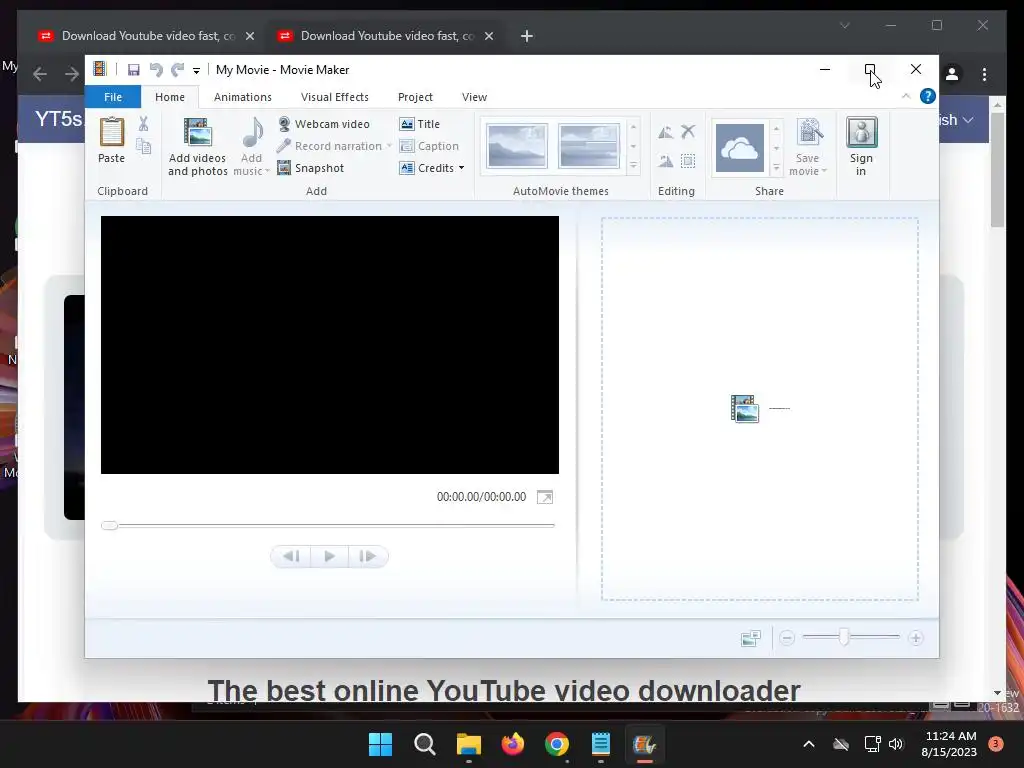This screenshot has width=1024, height=768.
Task: Open a new Chrome tab
Action: point(527,37)
